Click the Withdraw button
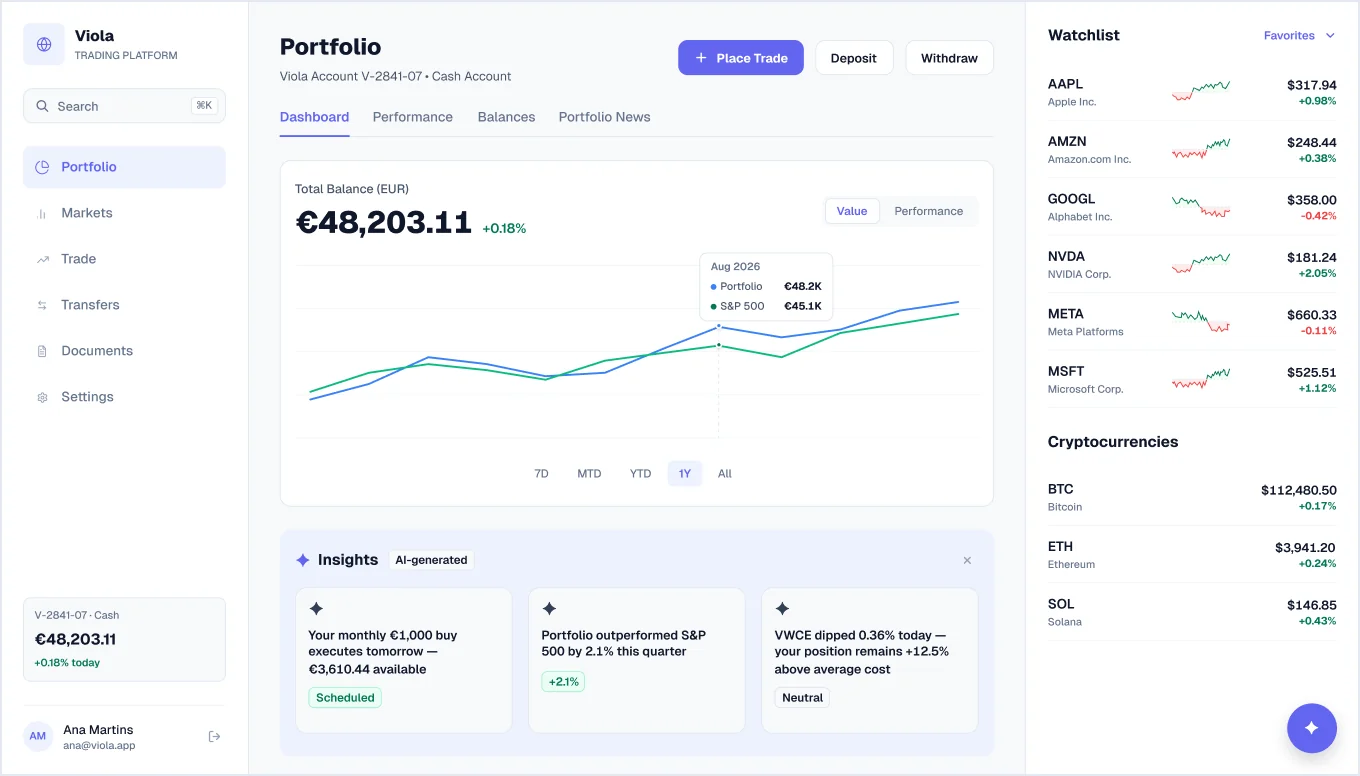 coord(949,58)
